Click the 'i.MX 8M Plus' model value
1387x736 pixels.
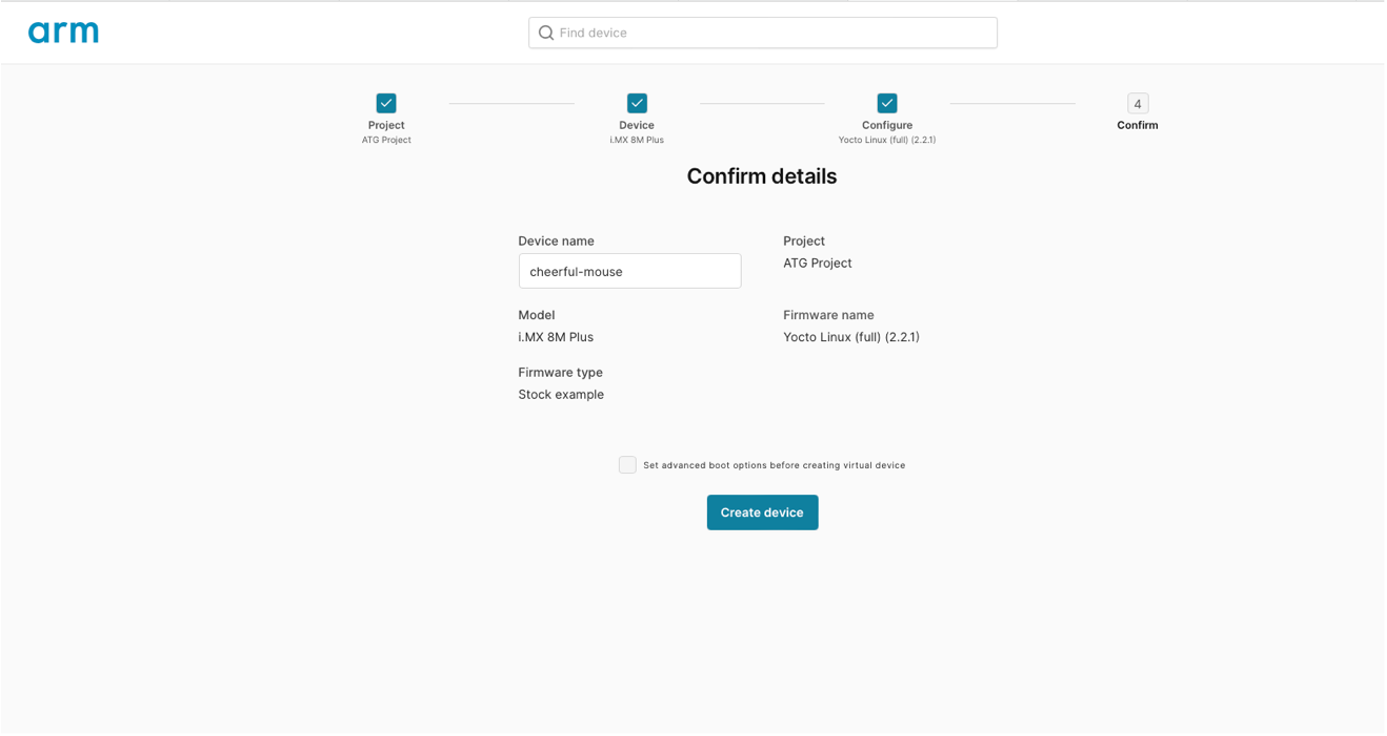(x=556, y=337)
